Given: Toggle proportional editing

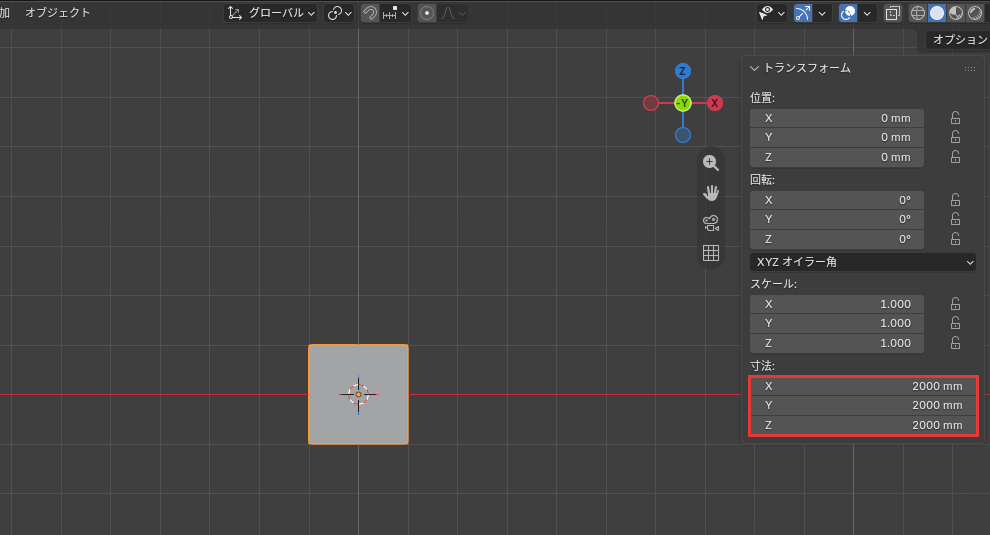Looking at the screenshot, I should (x=427, y=13).
